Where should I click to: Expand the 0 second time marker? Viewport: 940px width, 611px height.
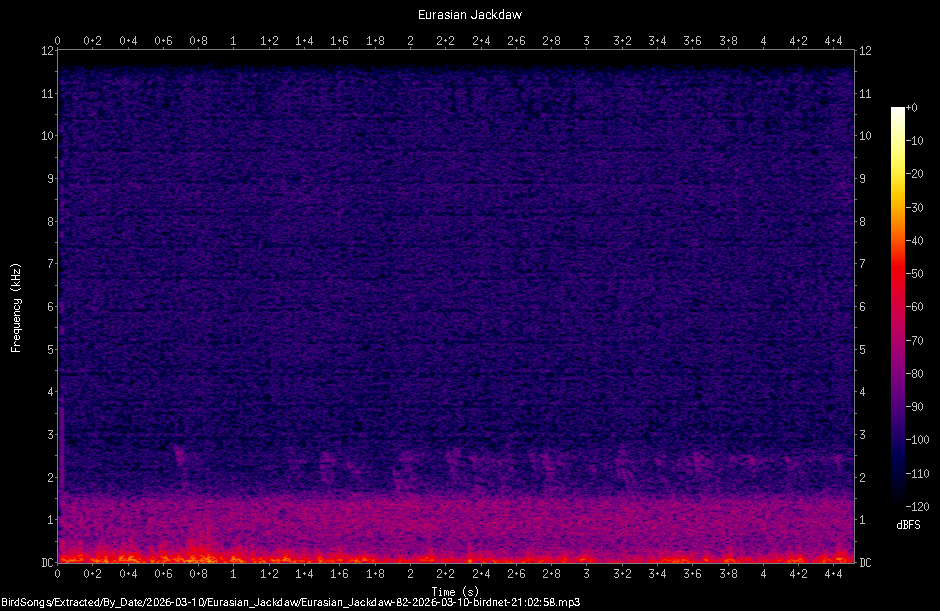[x=59, y=42]
